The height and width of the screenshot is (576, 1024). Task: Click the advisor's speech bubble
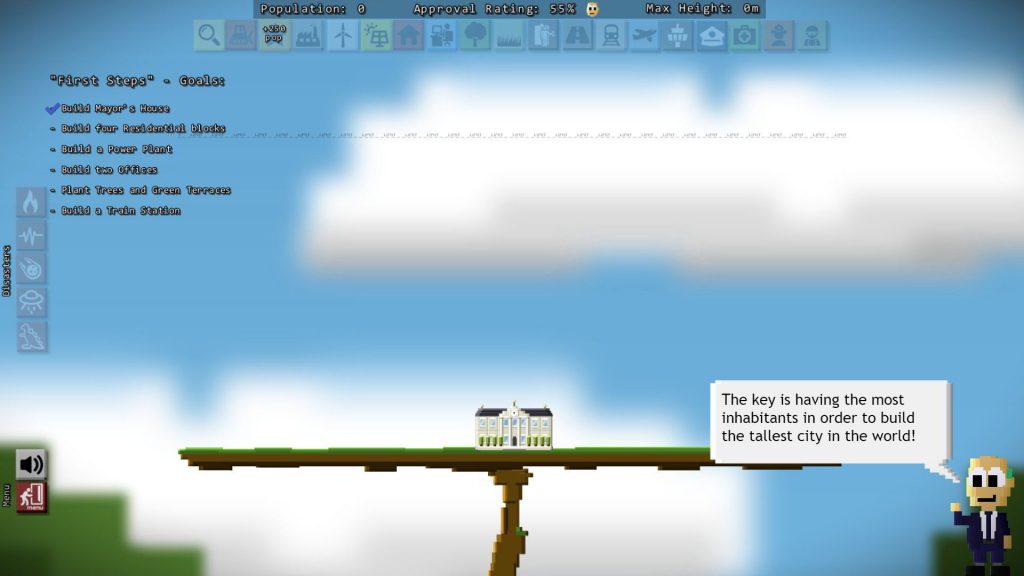(829, 420)
